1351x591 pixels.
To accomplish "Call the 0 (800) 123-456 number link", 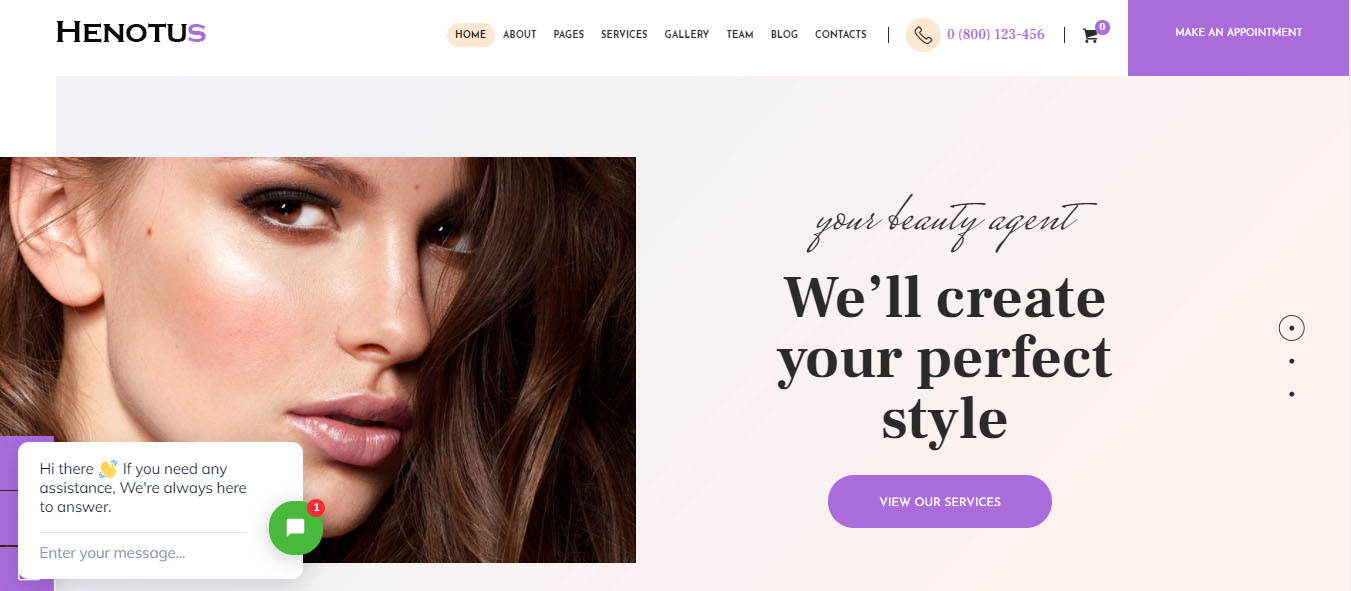I will (x=996, y=35).
